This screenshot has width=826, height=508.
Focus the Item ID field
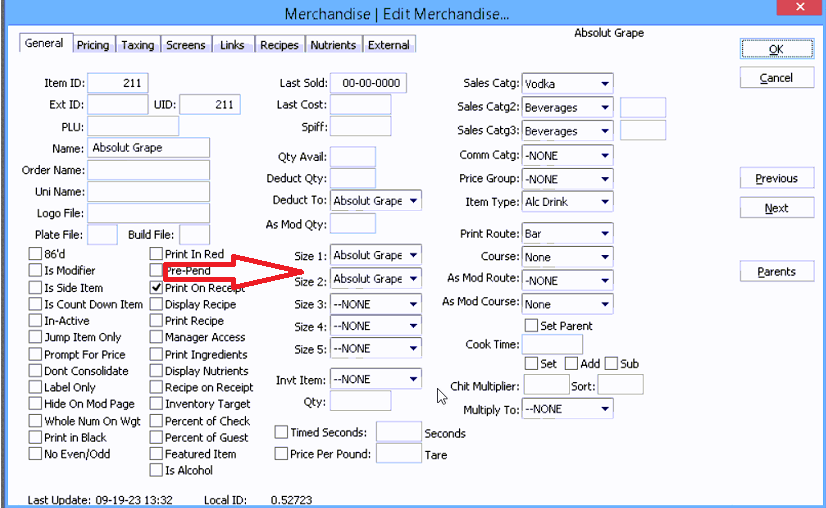(x=117, y=83)
